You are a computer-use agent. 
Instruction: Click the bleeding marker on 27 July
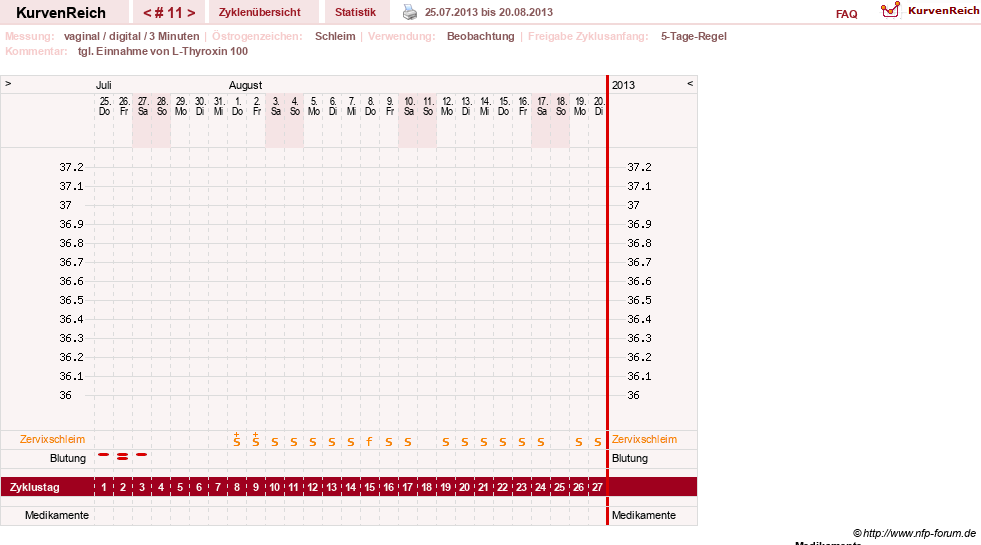click(x=142, y=455)
